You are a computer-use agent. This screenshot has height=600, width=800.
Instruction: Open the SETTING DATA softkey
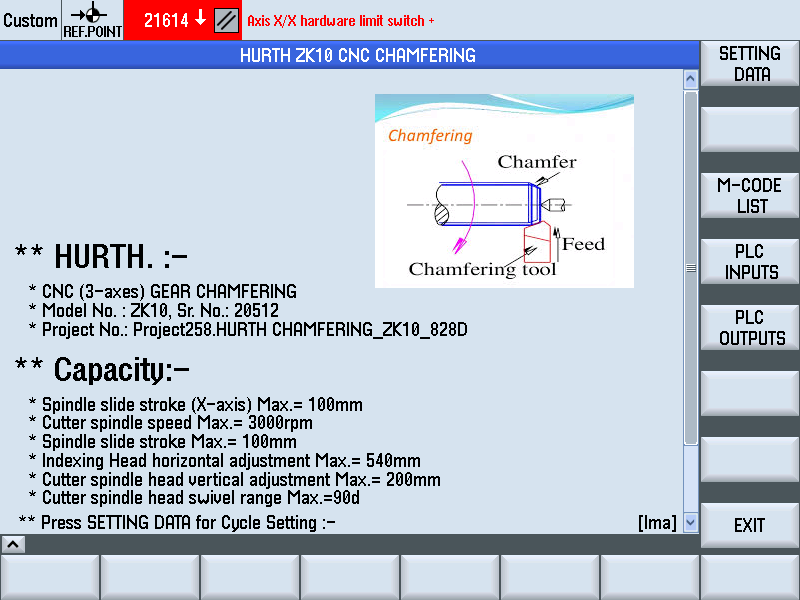click(x=749, y=64)
